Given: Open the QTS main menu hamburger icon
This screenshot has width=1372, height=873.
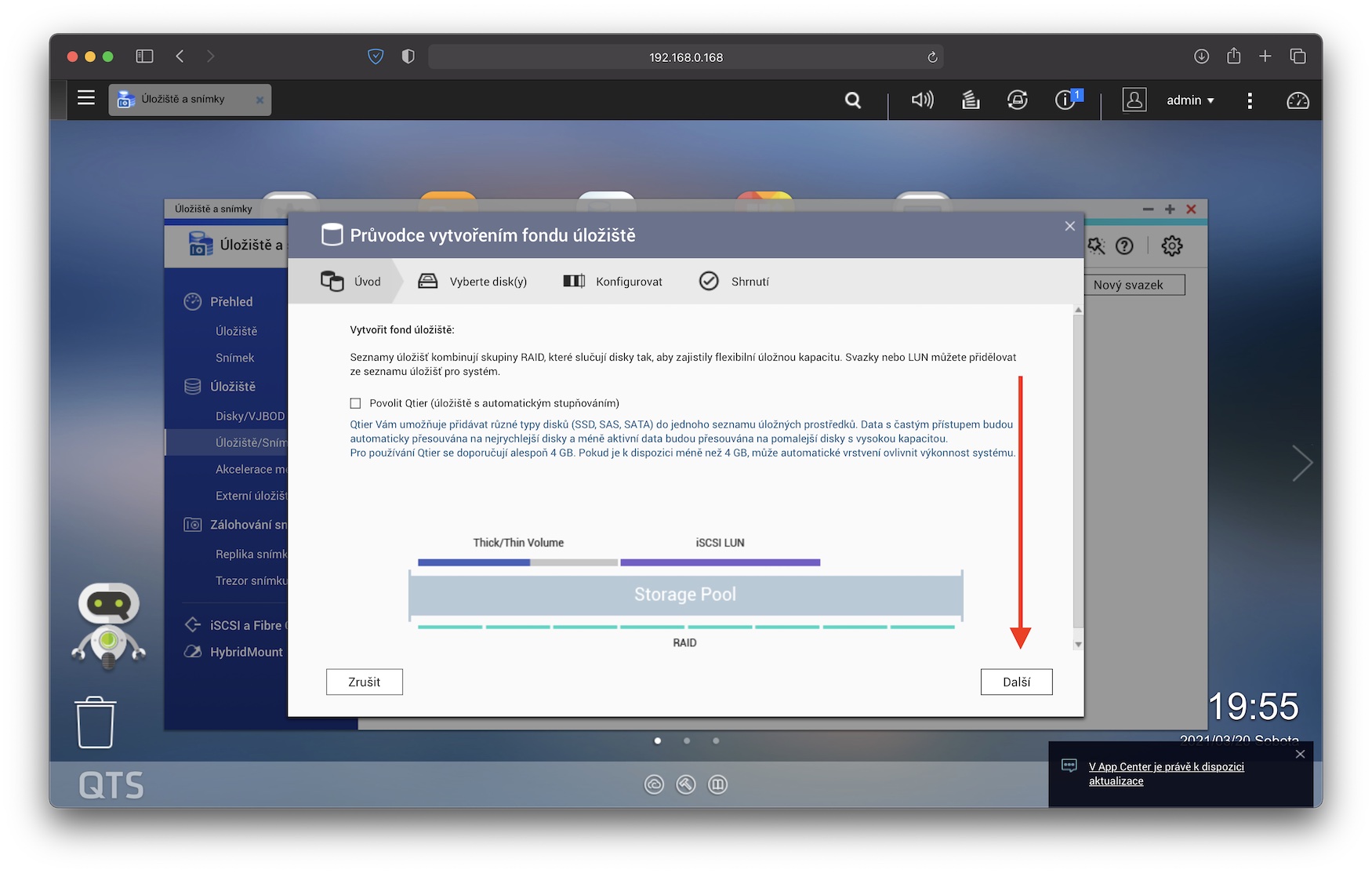Looking at the screenshot, I should pos(86,98).
